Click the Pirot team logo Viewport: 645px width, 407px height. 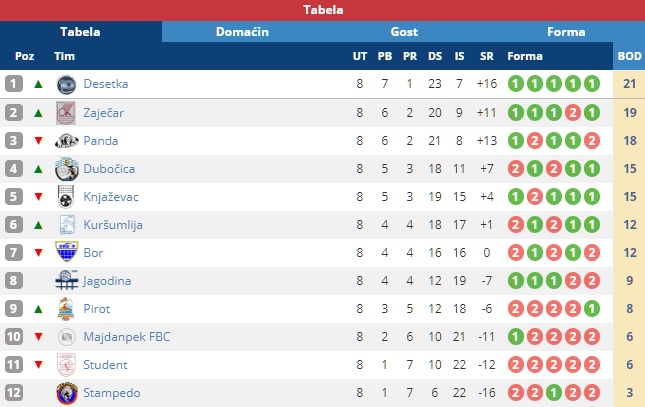point(66,309)
